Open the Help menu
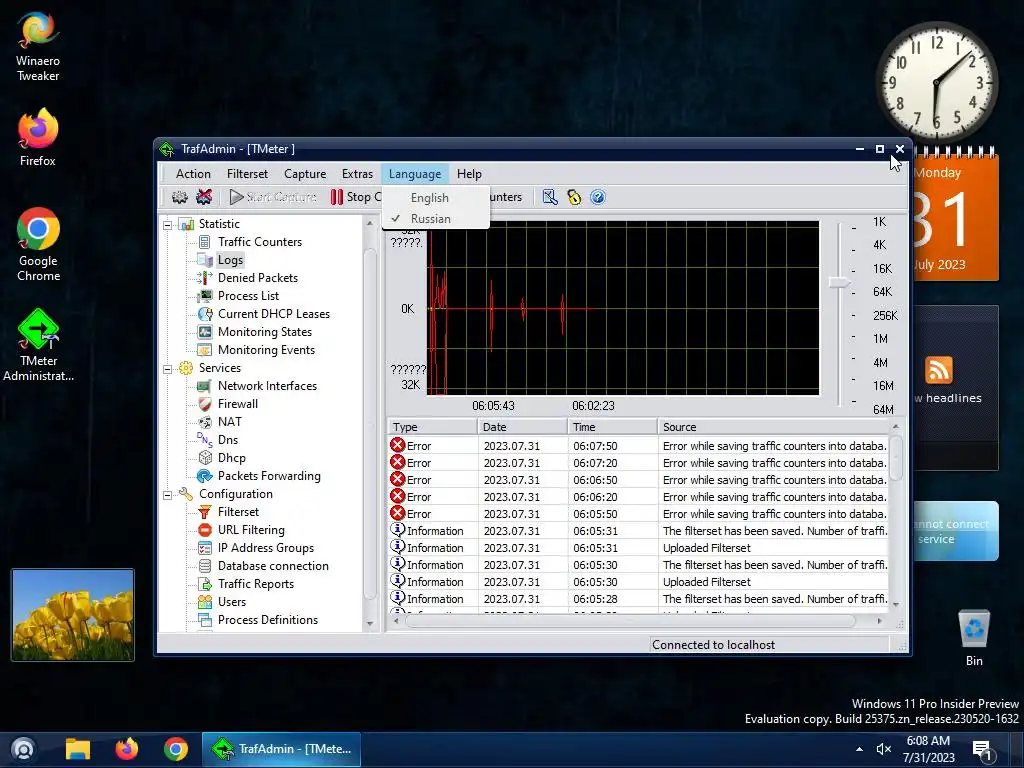 469,174
